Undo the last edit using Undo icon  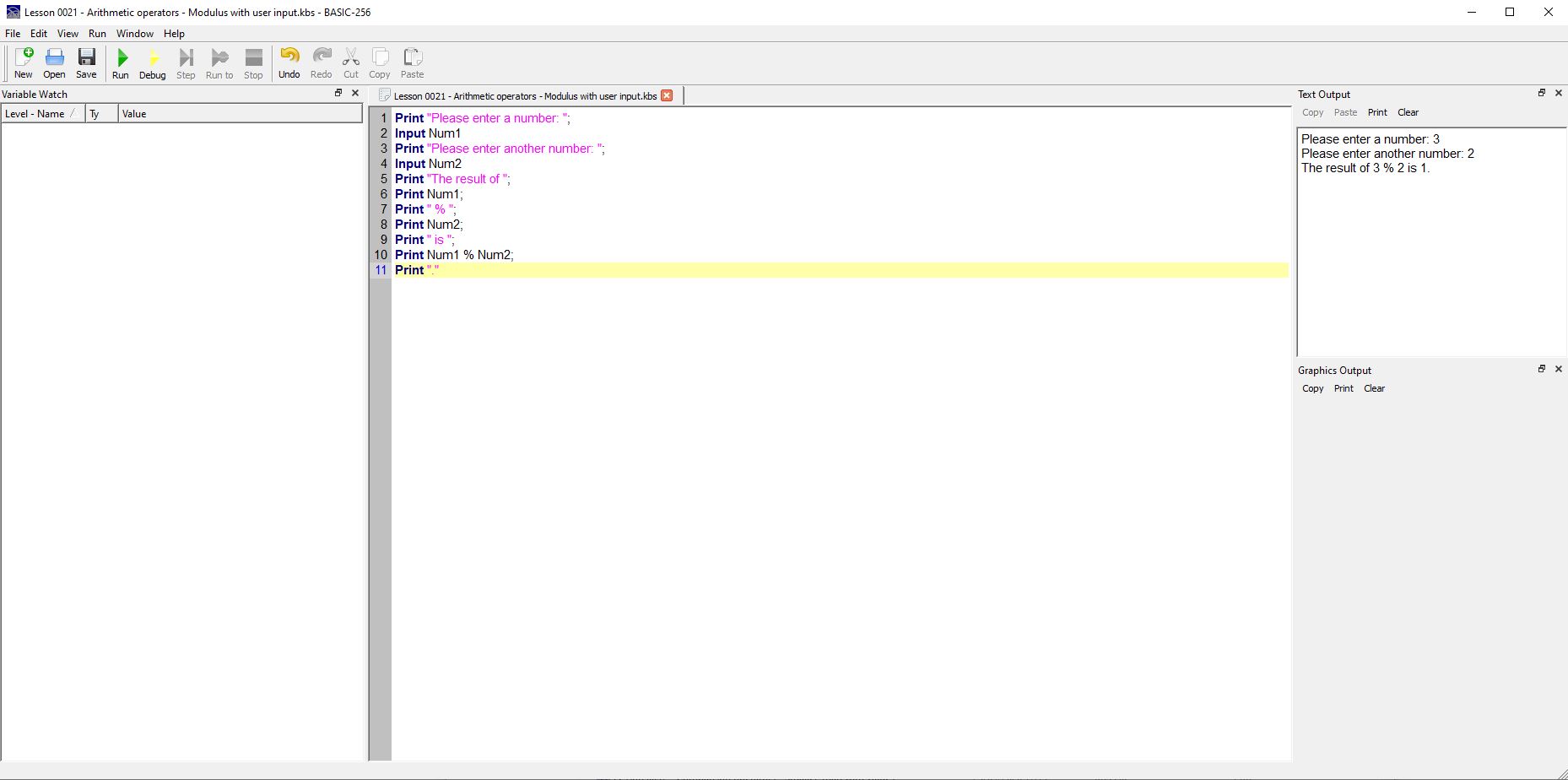(289, 63)
